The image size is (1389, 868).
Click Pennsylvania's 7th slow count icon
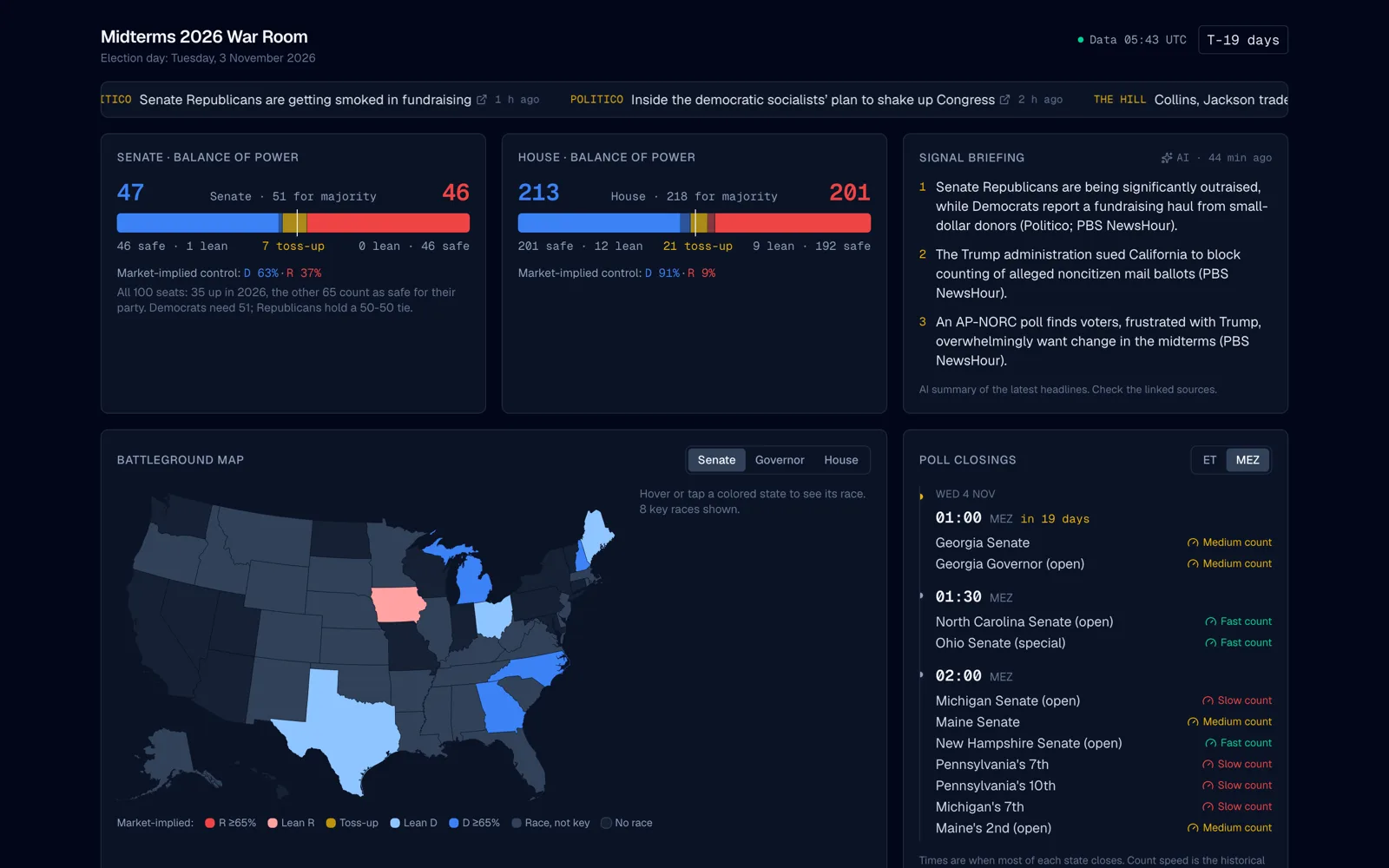[x=1208, y=765]
